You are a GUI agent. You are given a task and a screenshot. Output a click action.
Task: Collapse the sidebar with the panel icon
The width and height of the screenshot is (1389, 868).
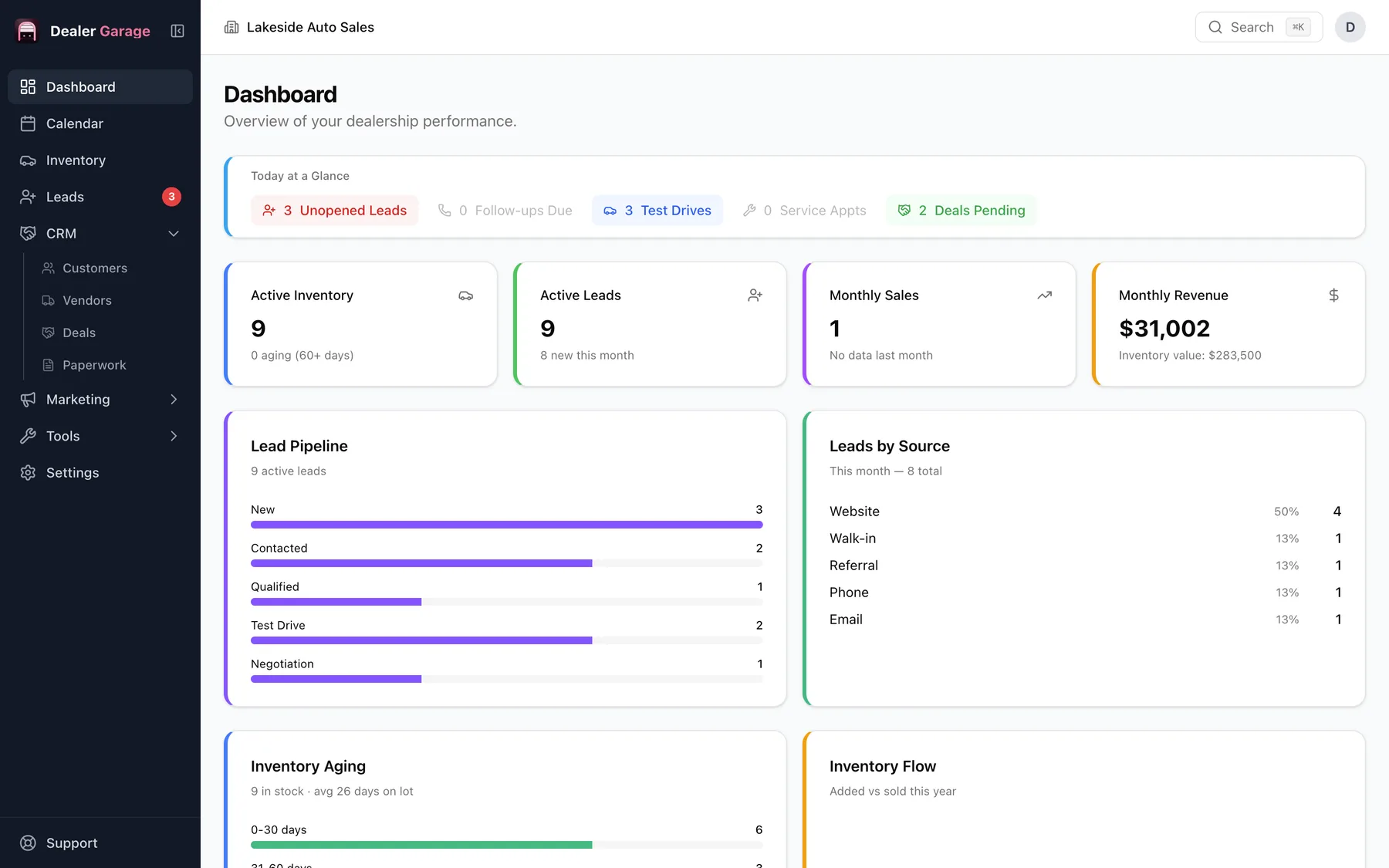coord(177,31)
